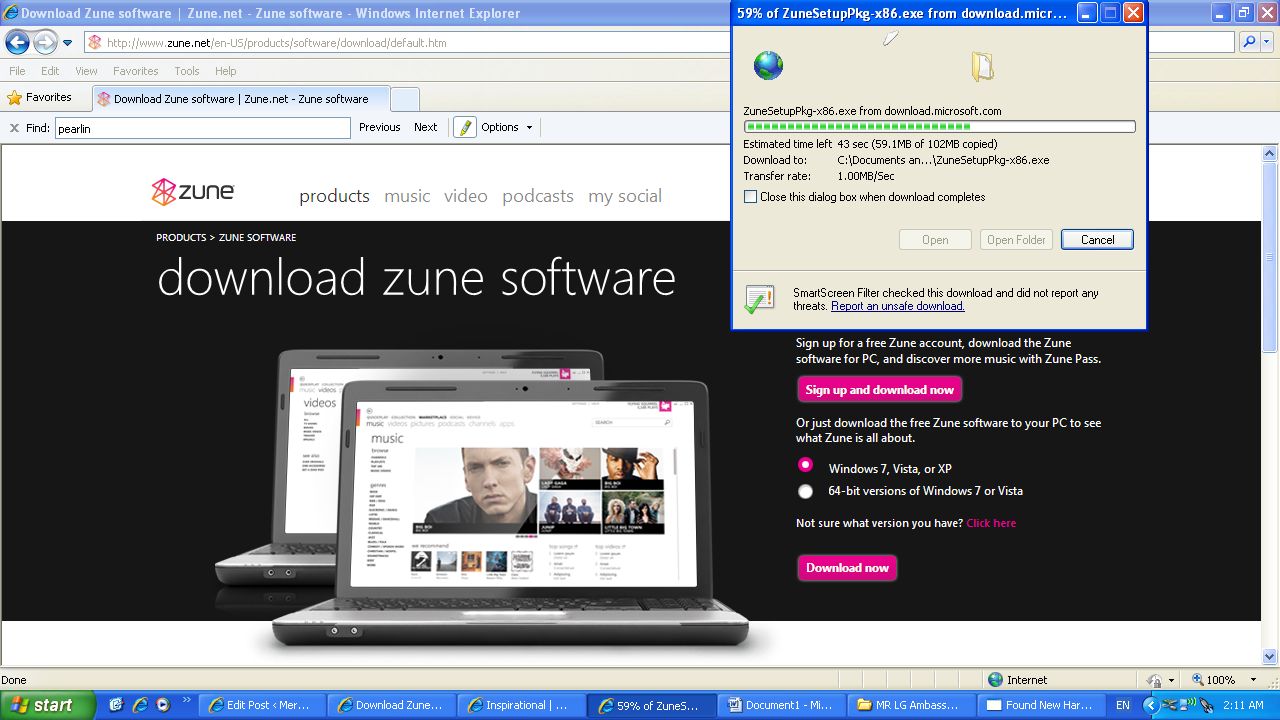Open the Tools menu

[187, 71]
